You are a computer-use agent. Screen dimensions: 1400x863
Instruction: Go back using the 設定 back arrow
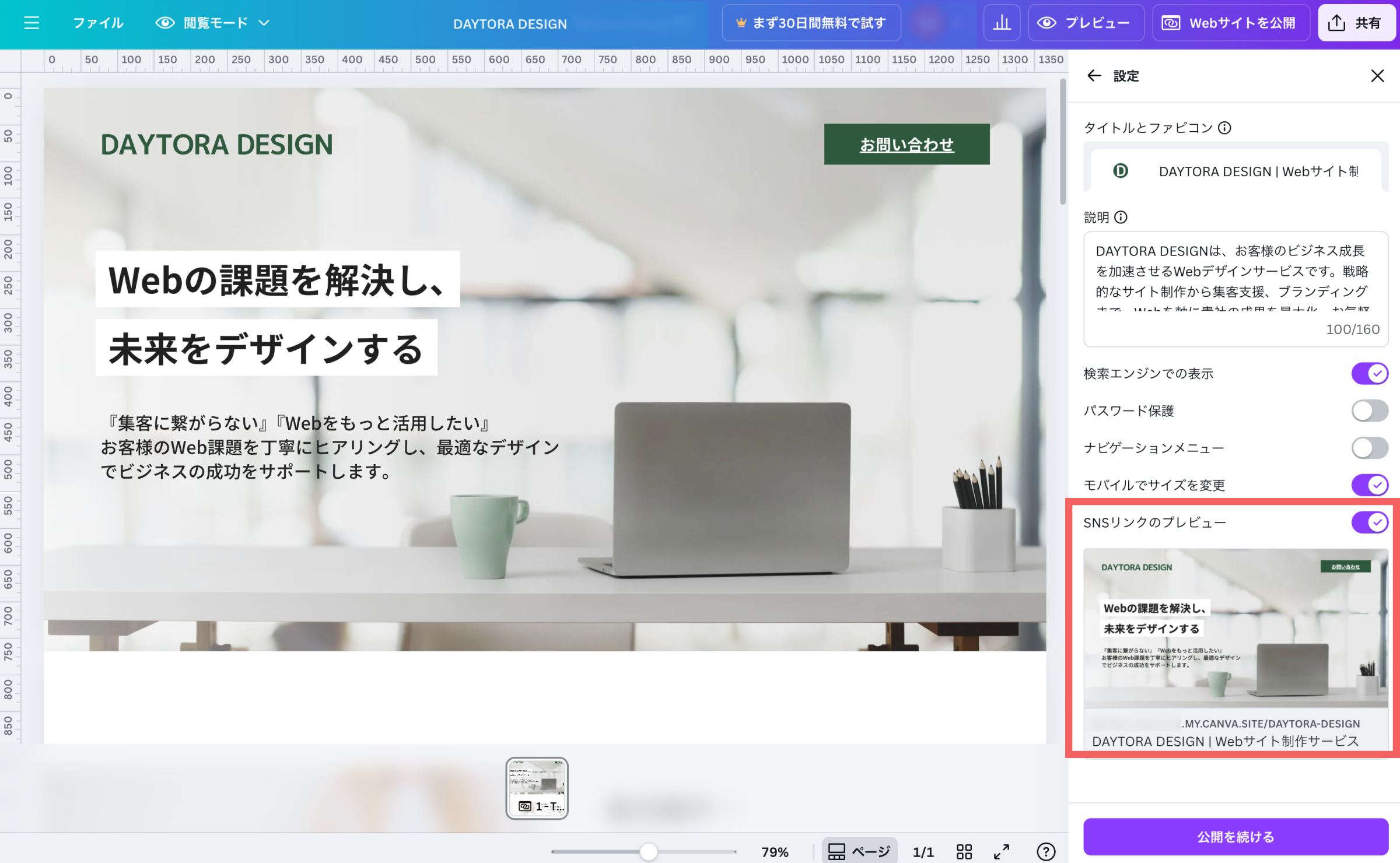tap(1094, 76)
